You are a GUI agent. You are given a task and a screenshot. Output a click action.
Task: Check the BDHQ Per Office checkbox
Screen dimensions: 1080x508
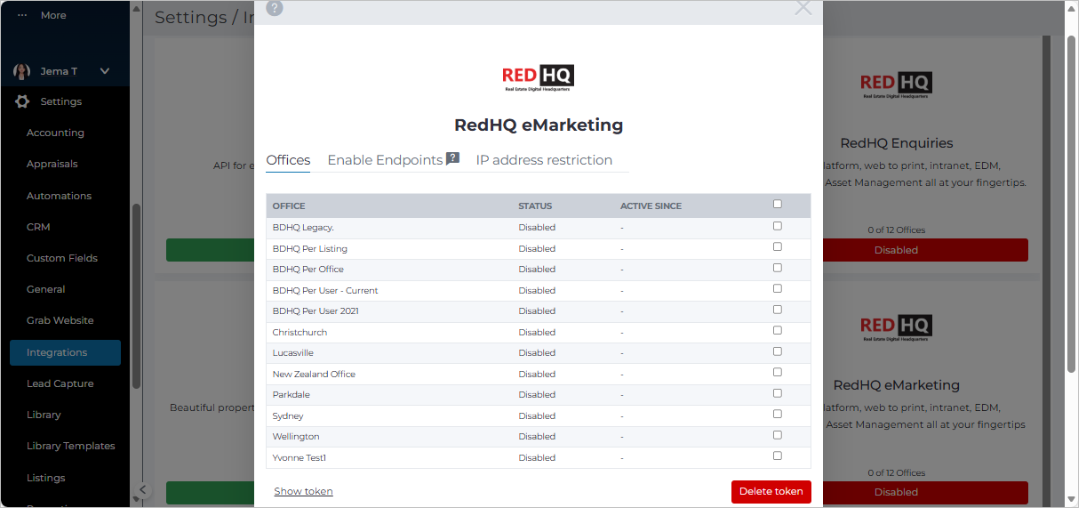tap(778, 267)
